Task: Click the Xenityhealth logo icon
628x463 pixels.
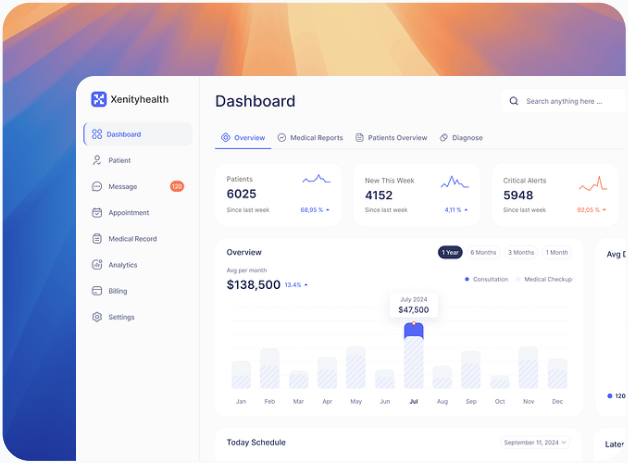Action: [x=98, y=99]
